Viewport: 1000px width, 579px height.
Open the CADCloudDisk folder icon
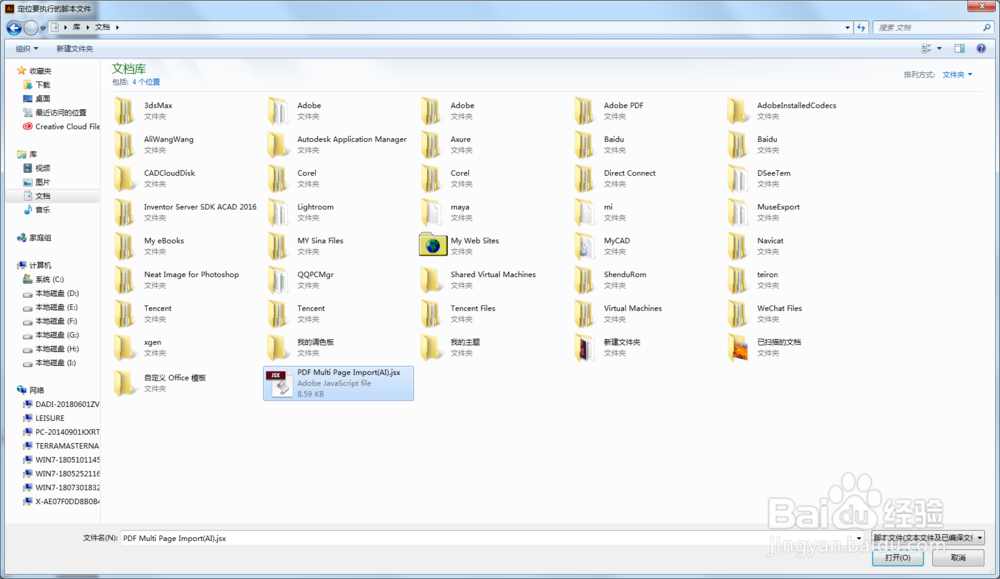pyautogui.click(x=125, y=179)
